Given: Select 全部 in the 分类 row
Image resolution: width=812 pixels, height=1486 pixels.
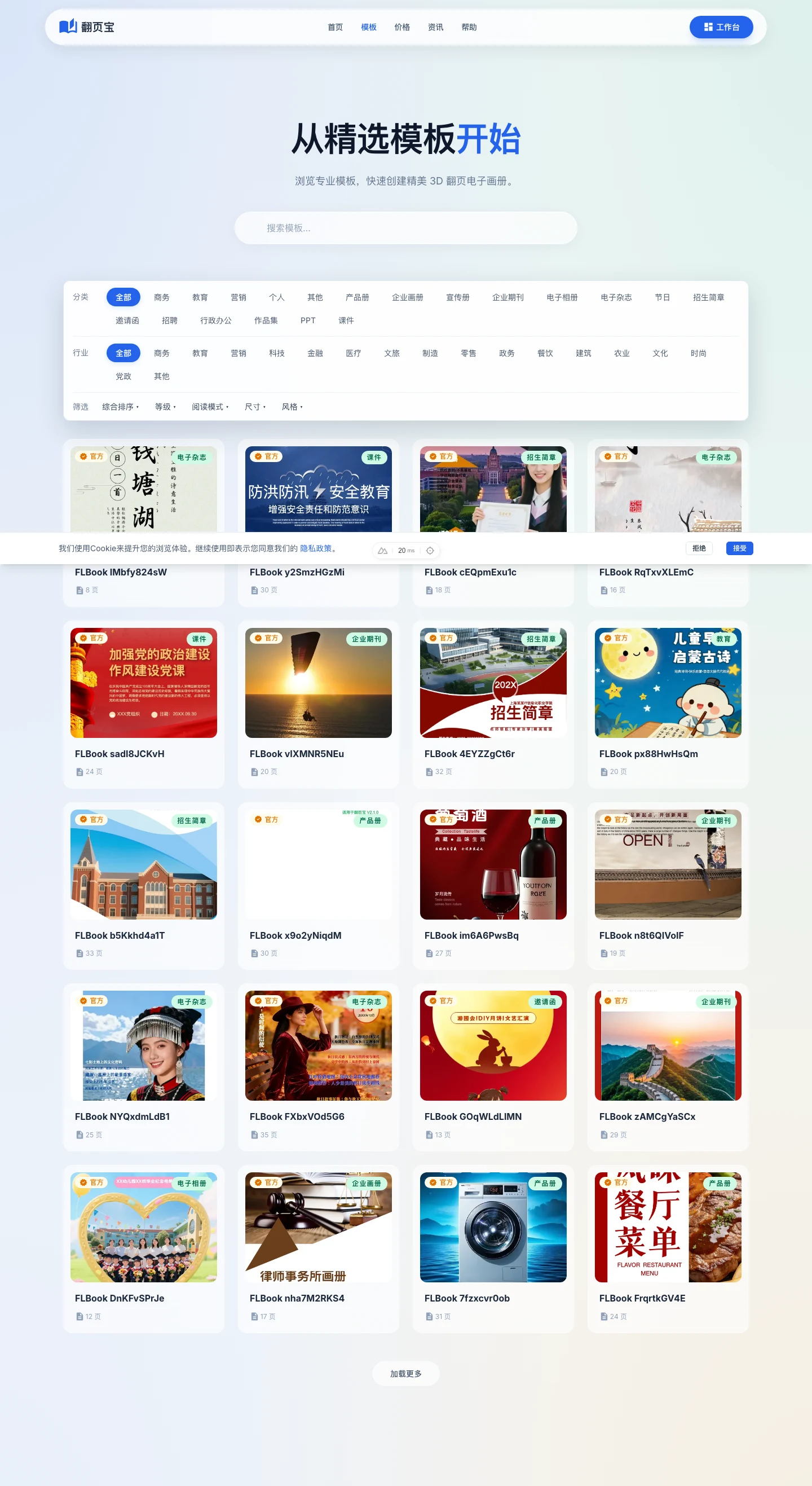Looking at the screenshot, I should coord(123,297).
